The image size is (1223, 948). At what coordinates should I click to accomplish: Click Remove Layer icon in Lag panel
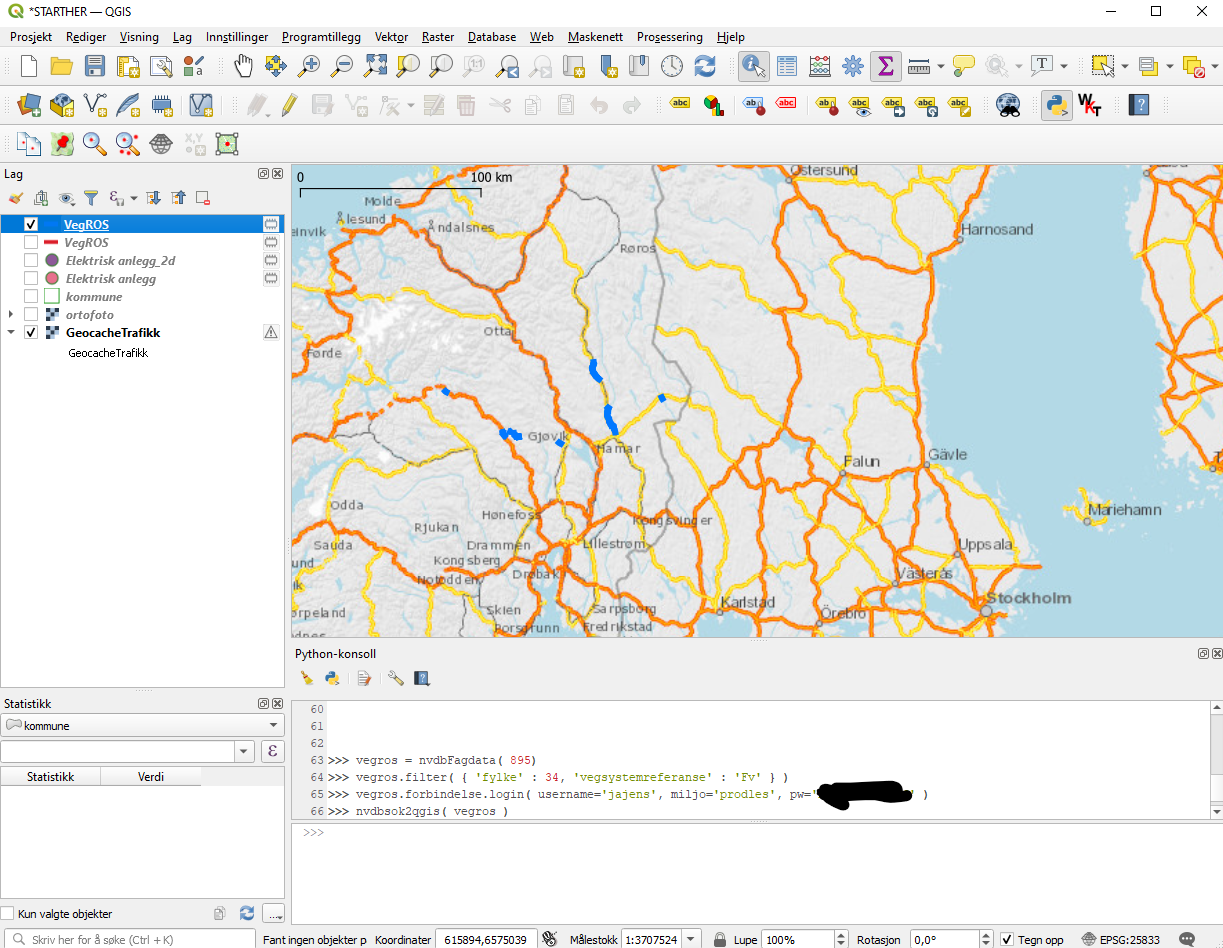click(202, 198)
